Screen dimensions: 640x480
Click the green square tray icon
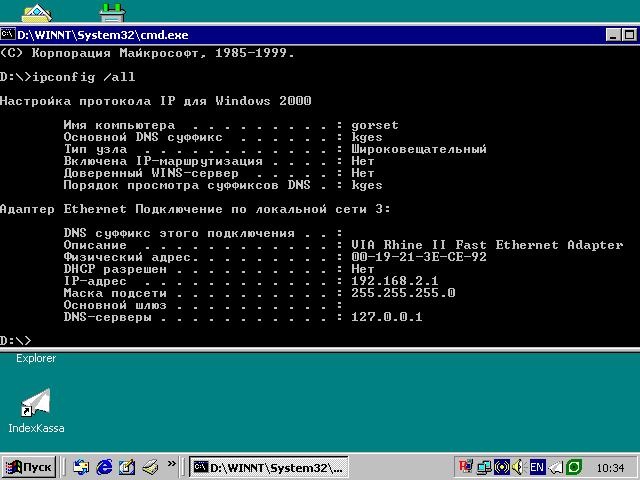(574, 467)
